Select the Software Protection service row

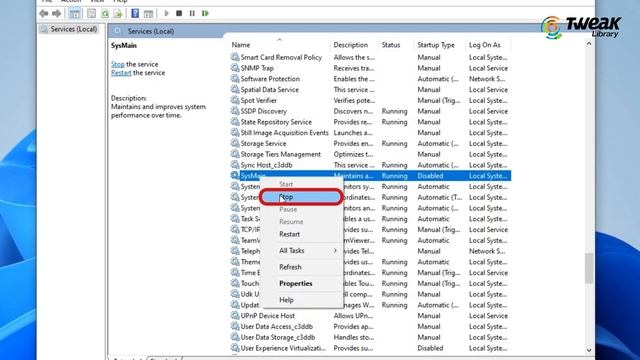[370, 79]
